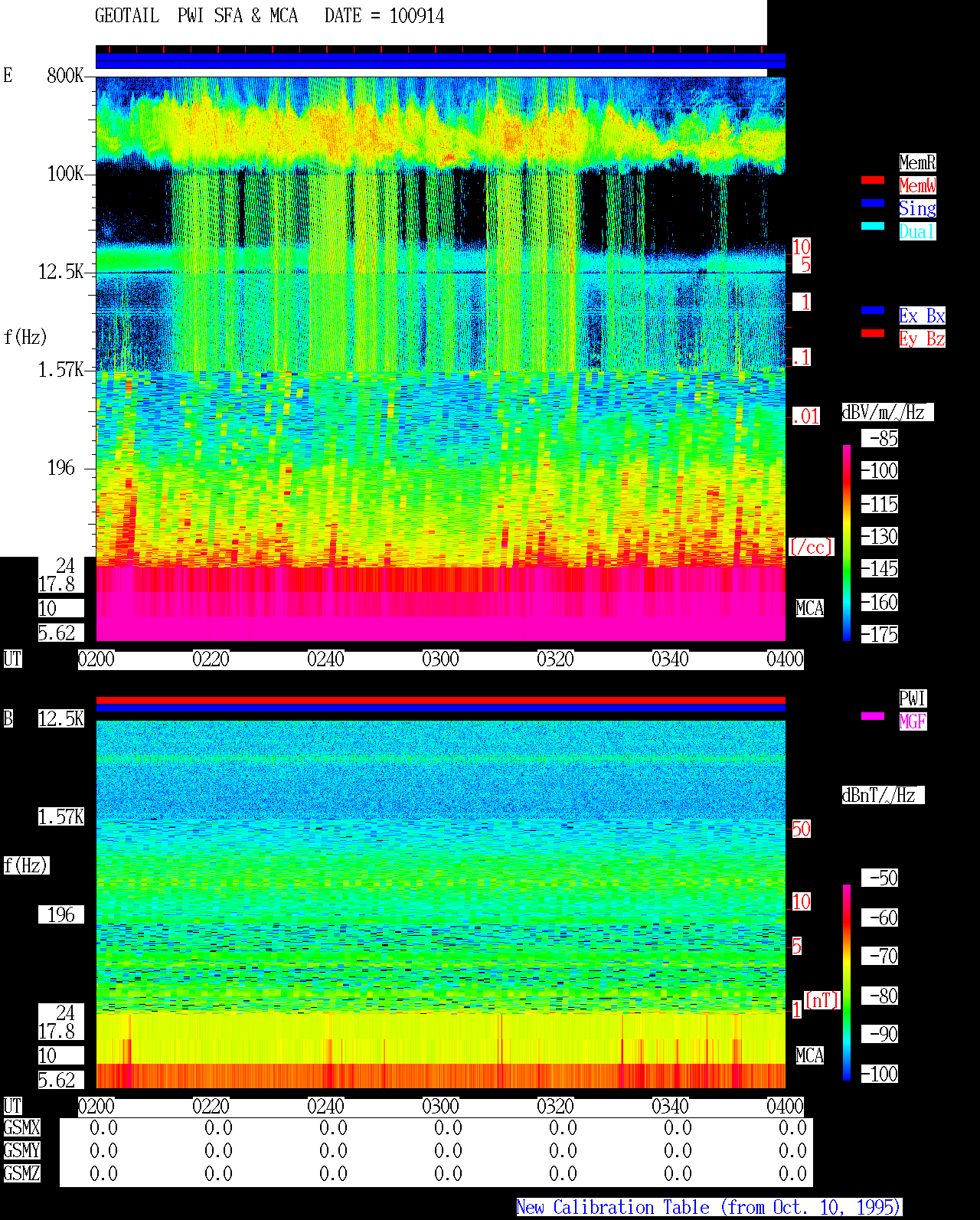
Task: Click the red bar above the B spectrogram
Action: point(440,700)
